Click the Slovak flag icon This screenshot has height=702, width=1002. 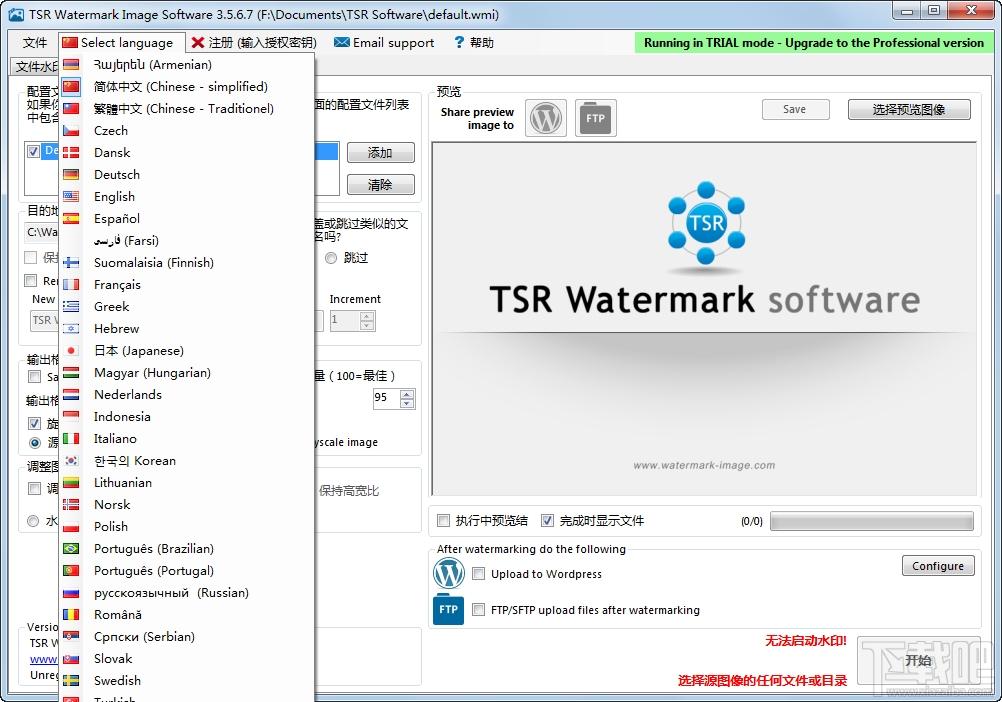[x=71, y=659]
